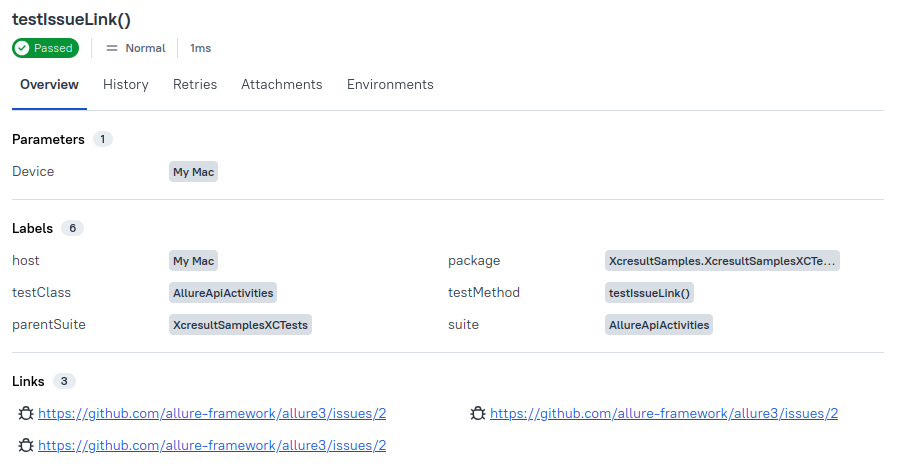Screen dimensions: 897x466
Task: Click the Normal severity icon
Action: tap(112, 48)
